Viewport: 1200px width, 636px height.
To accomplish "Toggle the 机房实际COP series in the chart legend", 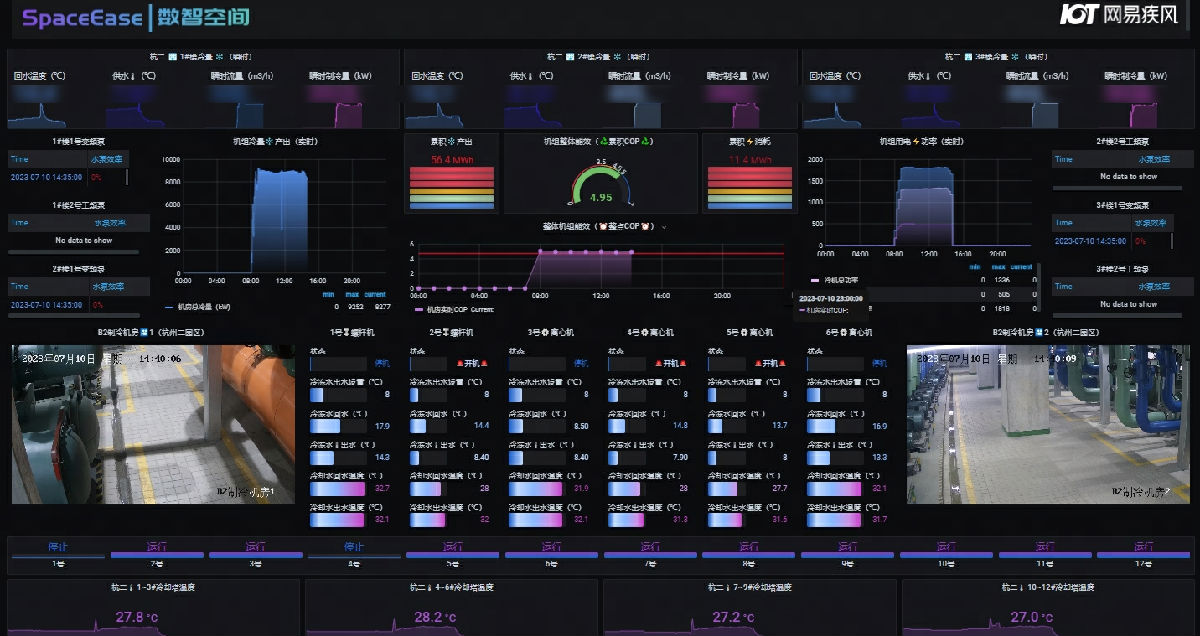I will 452,310.
